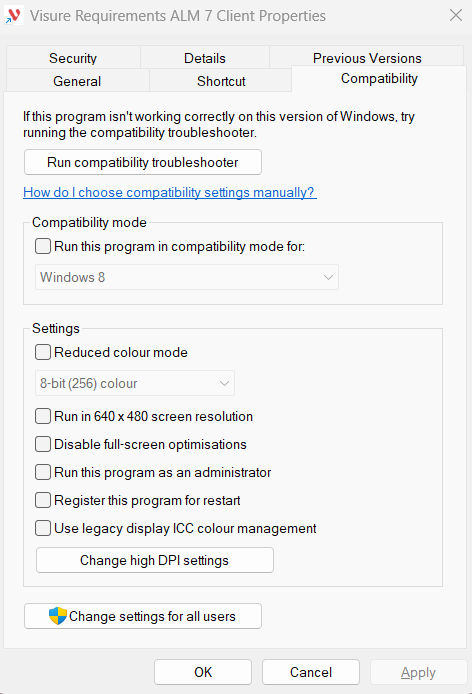This screenshot has width=472, height=694.
Task: Go to the Previous Versions tab
Action: (x=367, y=58)
